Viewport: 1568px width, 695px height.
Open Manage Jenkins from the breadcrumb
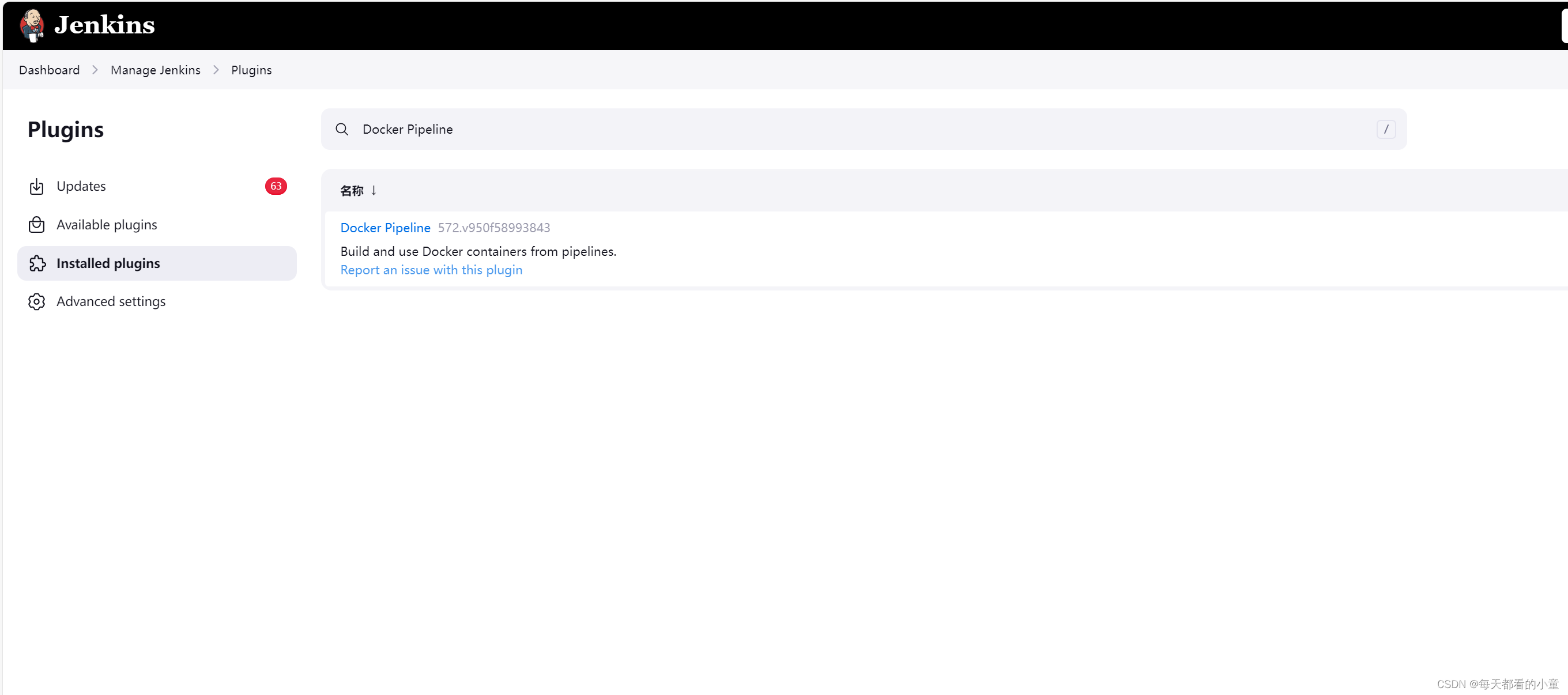(x=155, y=69)
